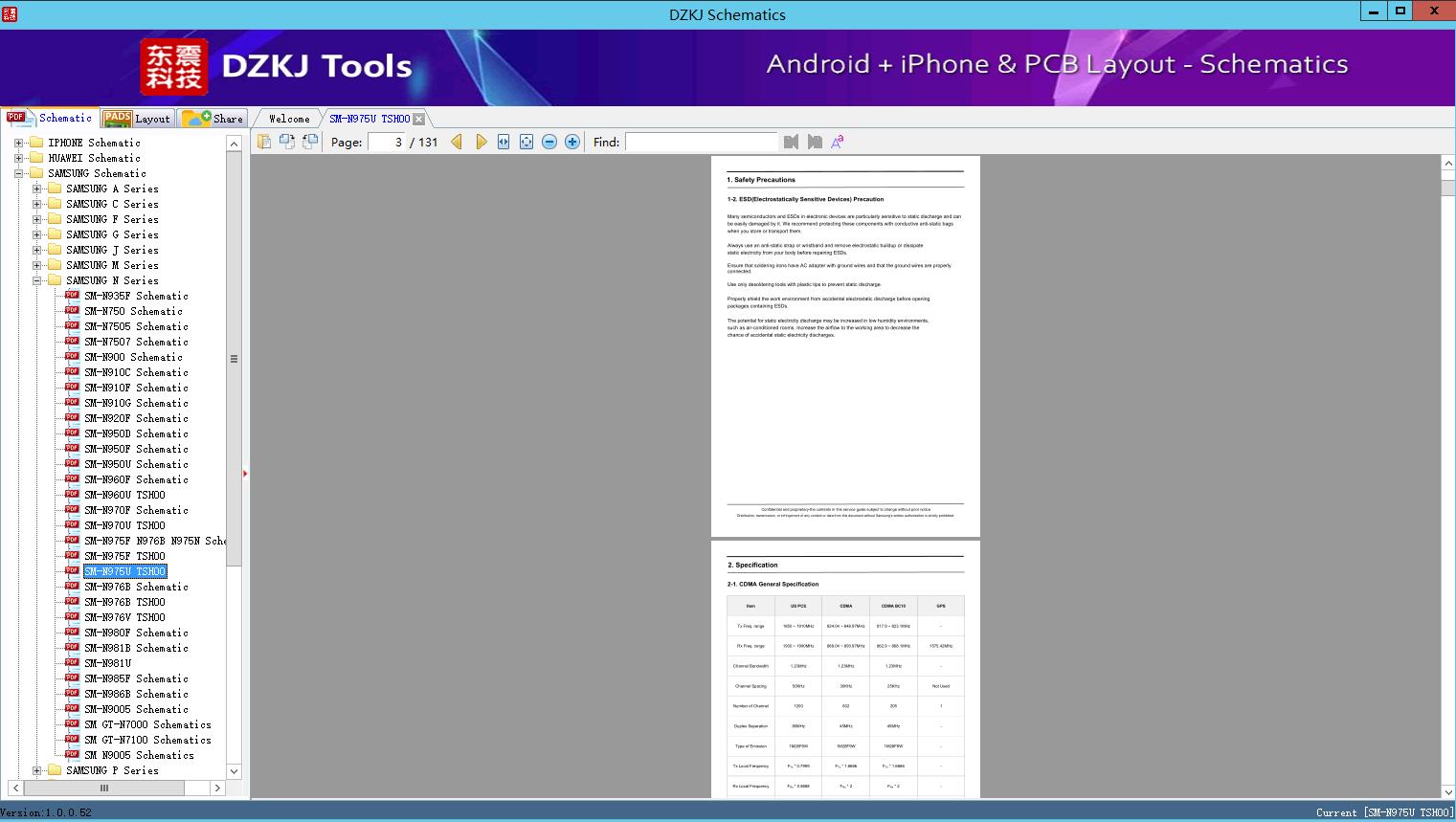Go to next page with right arrow
The height and width of the screenshot is (822, 1456).
tap(481, 142)
